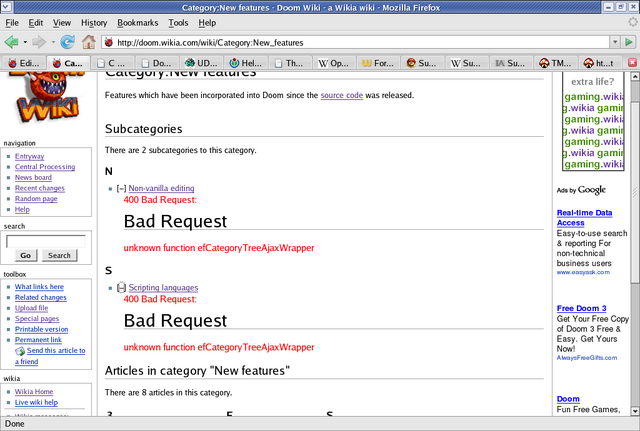Open the View menu
This screenshot has height=431, width=640.
click(62, 23)
